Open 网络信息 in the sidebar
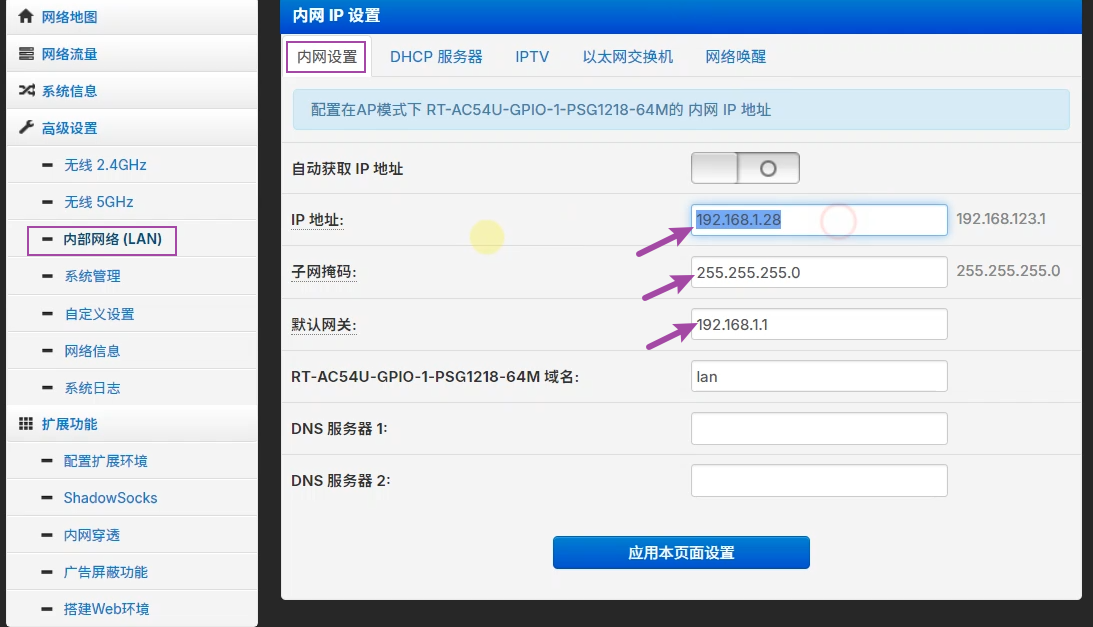Viewport: 1093px width, 627px height. (92, 351)
